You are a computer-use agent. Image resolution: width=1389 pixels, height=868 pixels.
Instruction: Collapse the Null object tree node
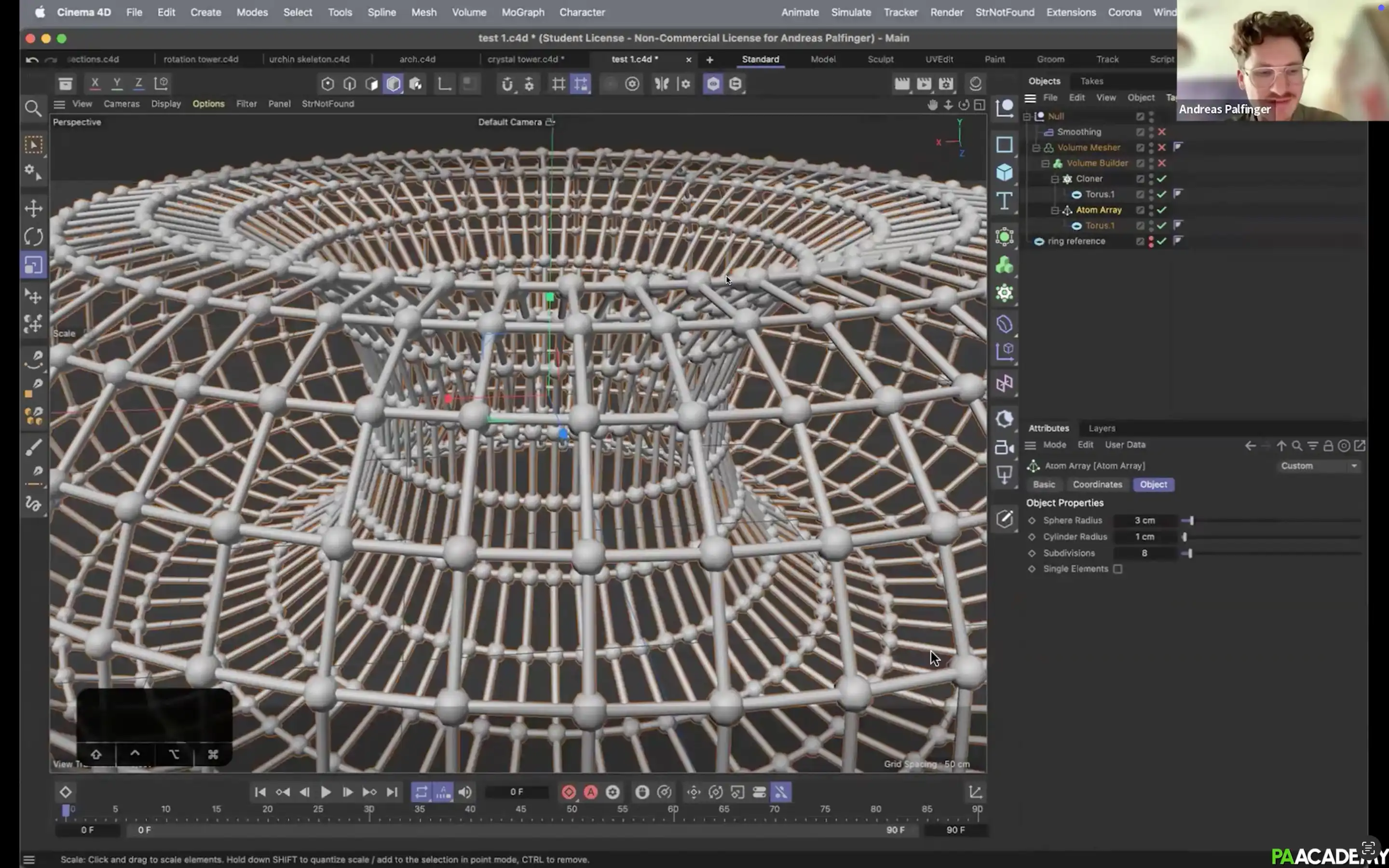pyautogui.click(x=1027, y=116)
